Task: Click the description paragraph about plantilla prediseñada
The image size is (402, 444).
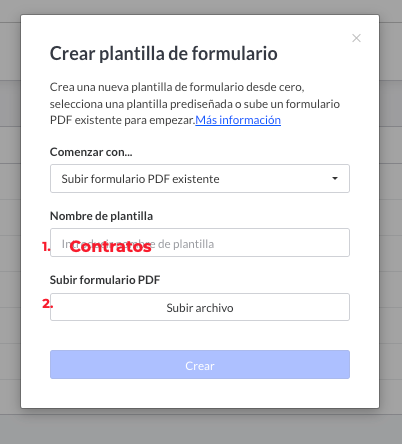Action: 195,103
